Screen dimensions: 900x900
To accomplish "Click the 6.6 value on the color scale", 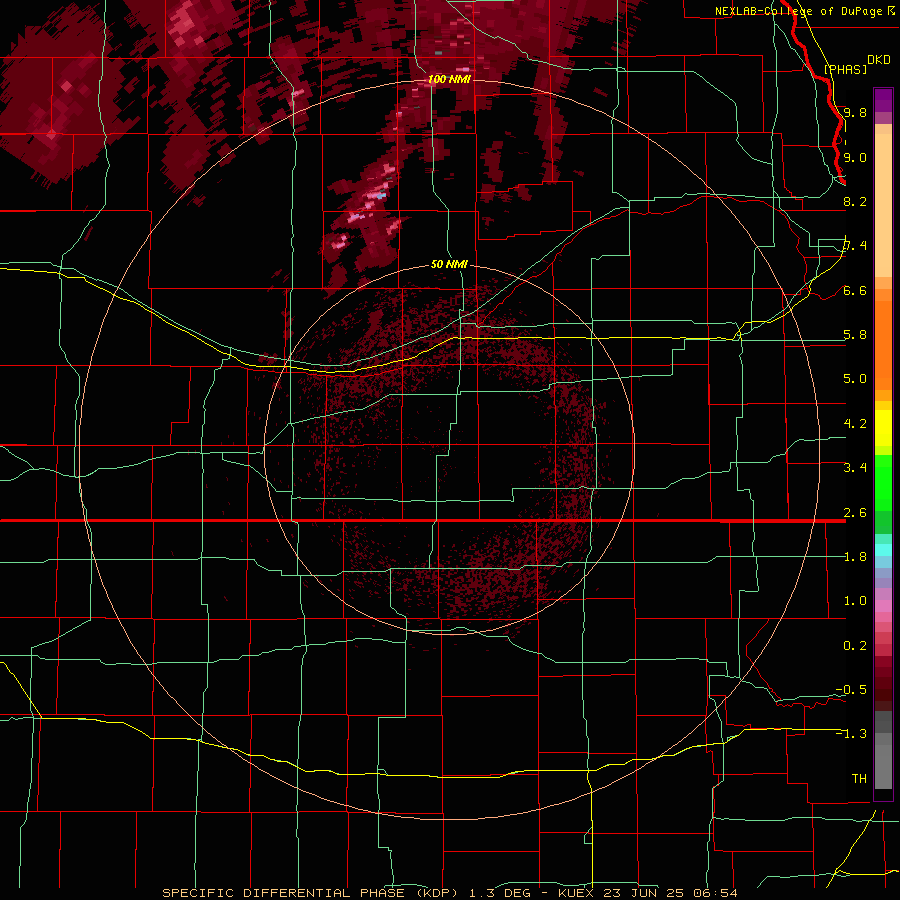I will coord(855,290).
